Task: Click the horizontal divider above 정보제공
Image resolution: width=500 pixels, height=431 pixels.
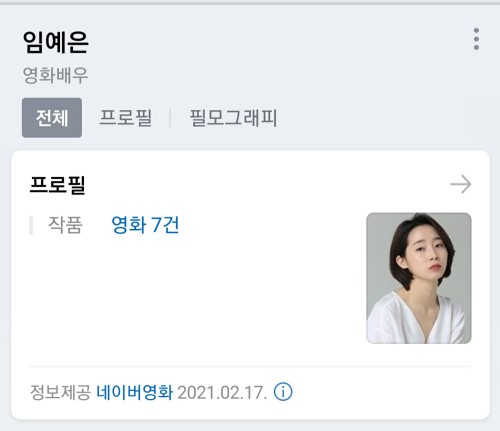Action: (250, 366)
